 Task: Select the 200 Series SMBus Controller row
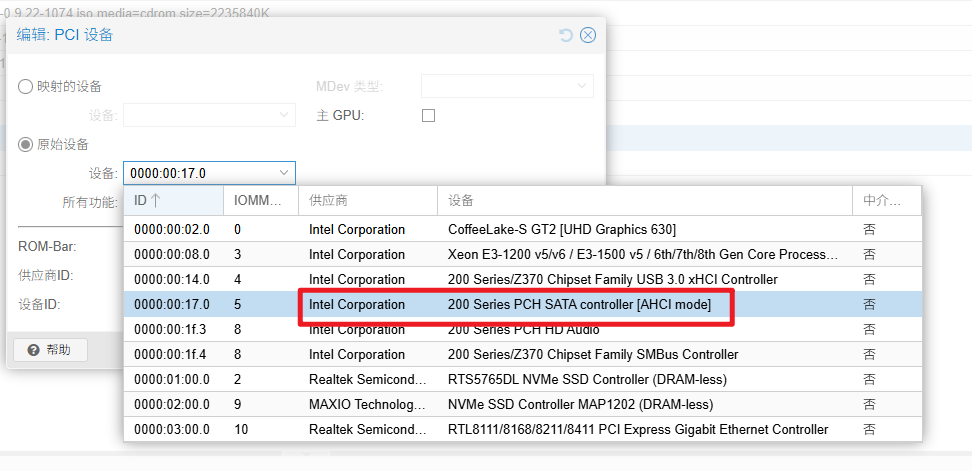[593, 354]
